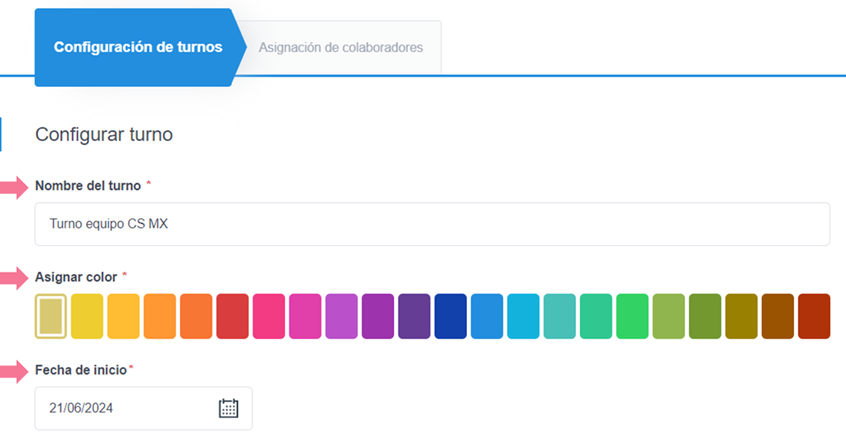846x440 pixels.
Task: Choose the medium blue color swatch
Action: click(x=487, y=316)
